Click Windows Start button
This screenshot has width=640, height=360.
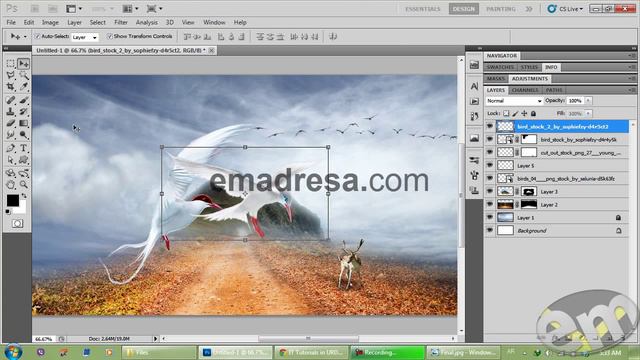13,351
